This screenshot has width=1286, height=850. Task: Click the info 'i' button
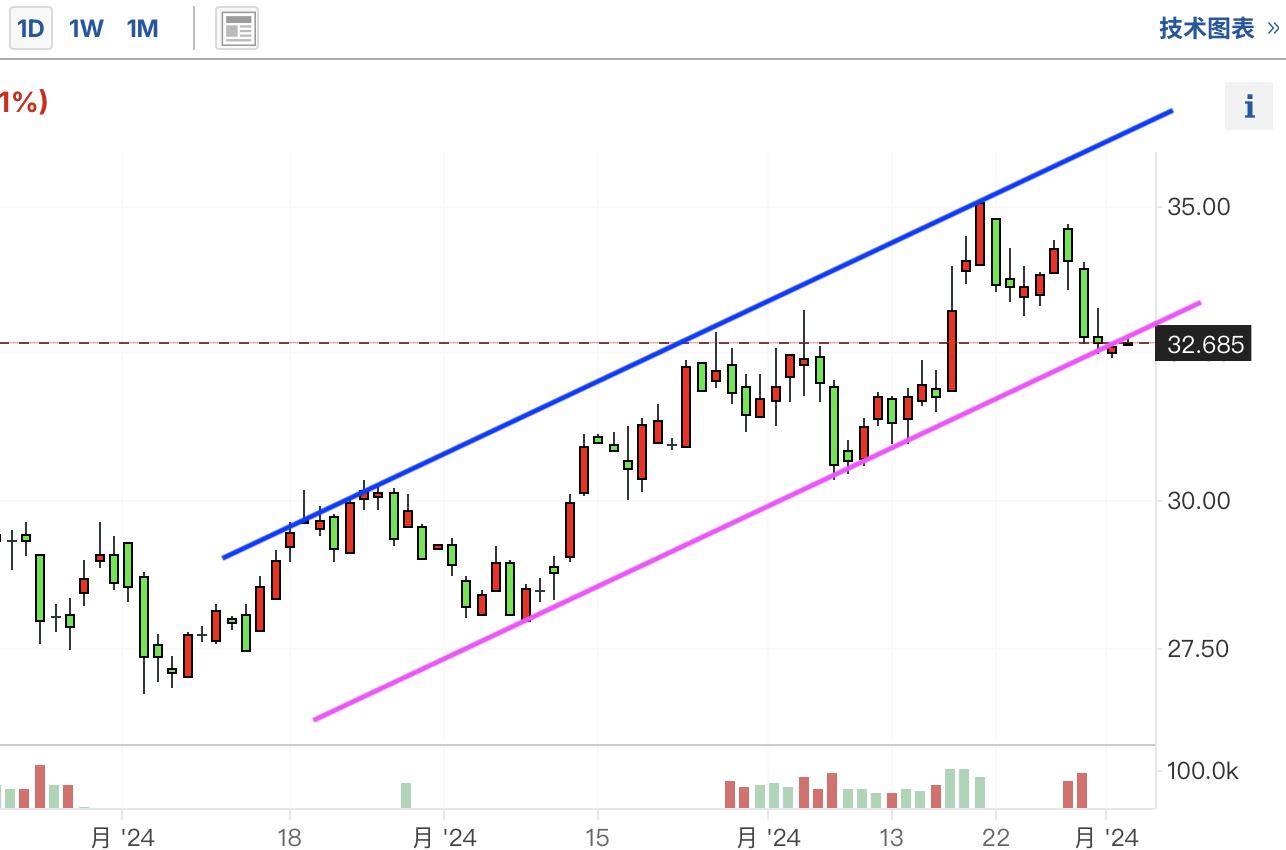[1250, 106]
